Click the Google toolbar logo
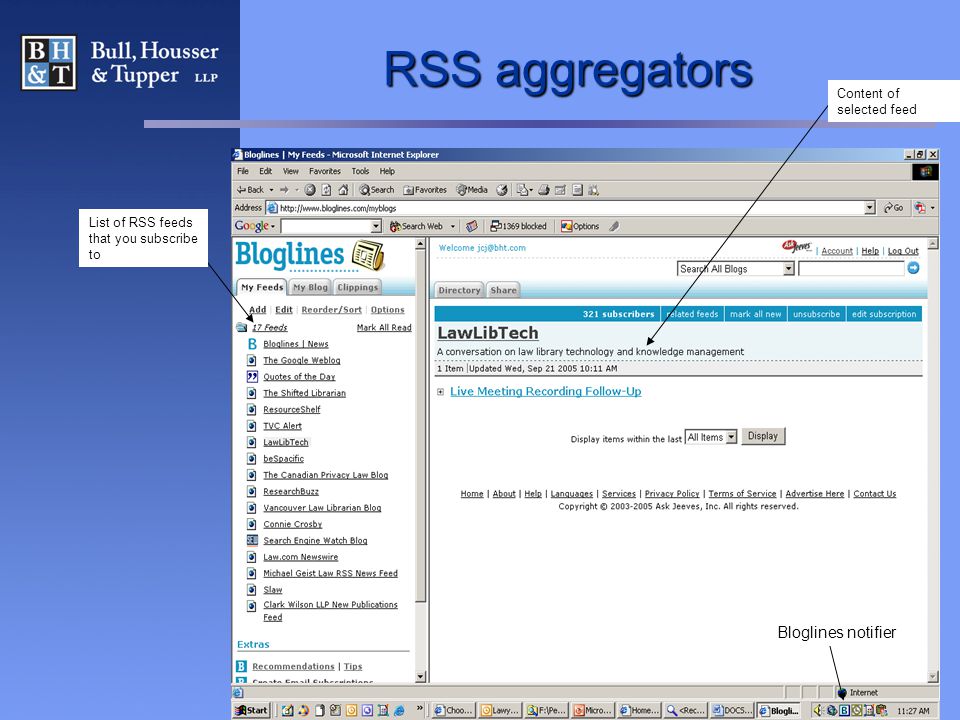 pyautogui.click(x=251, y=226)
